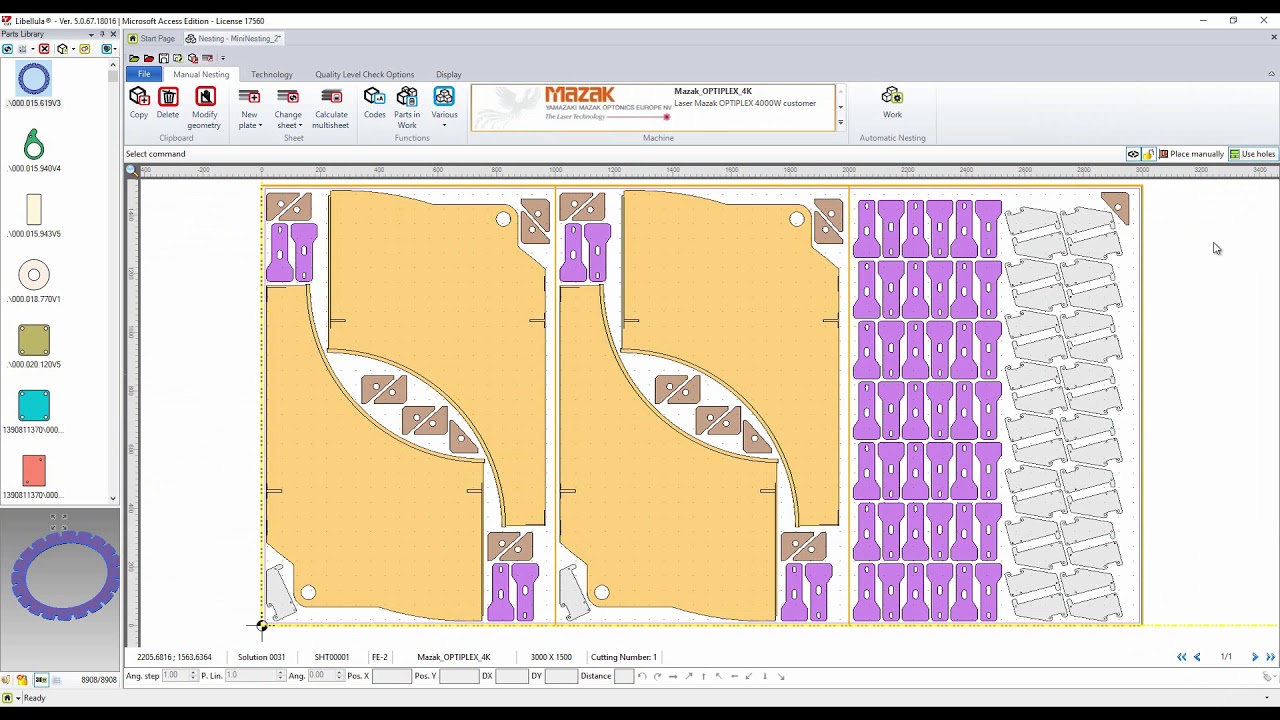
Task: Click the undo rotation arrow in bottom bar
Action: [642, 677]
